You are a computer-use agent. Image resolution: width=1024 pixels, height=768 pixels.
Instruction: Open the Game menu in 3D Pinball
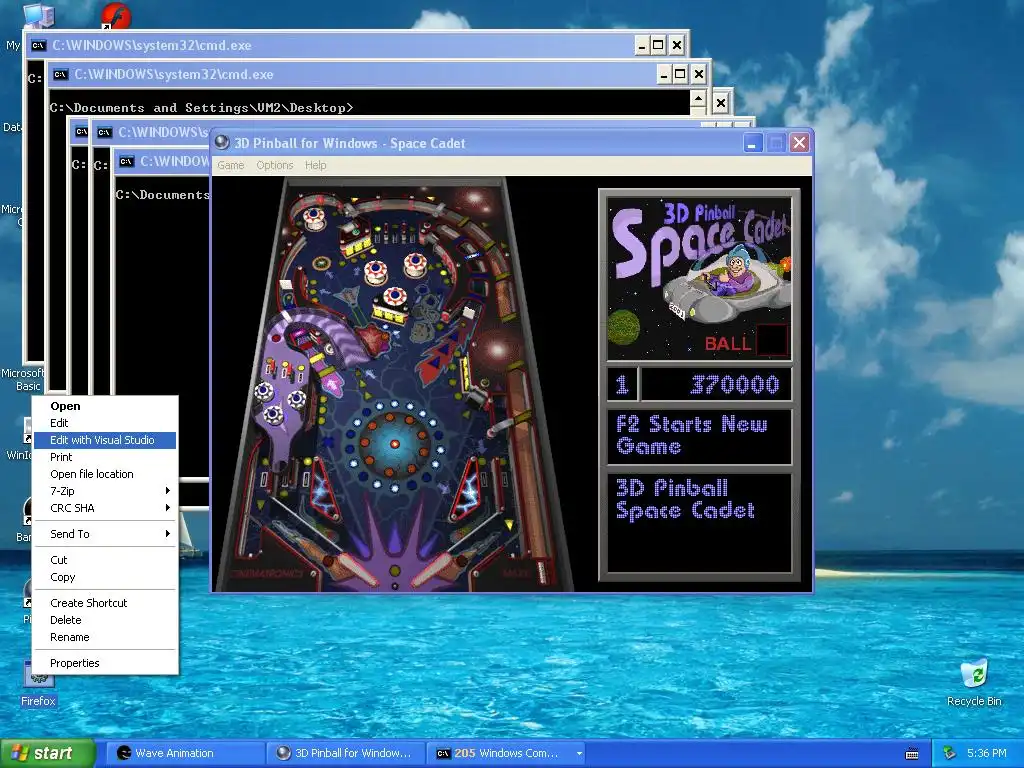click(231, 165)
